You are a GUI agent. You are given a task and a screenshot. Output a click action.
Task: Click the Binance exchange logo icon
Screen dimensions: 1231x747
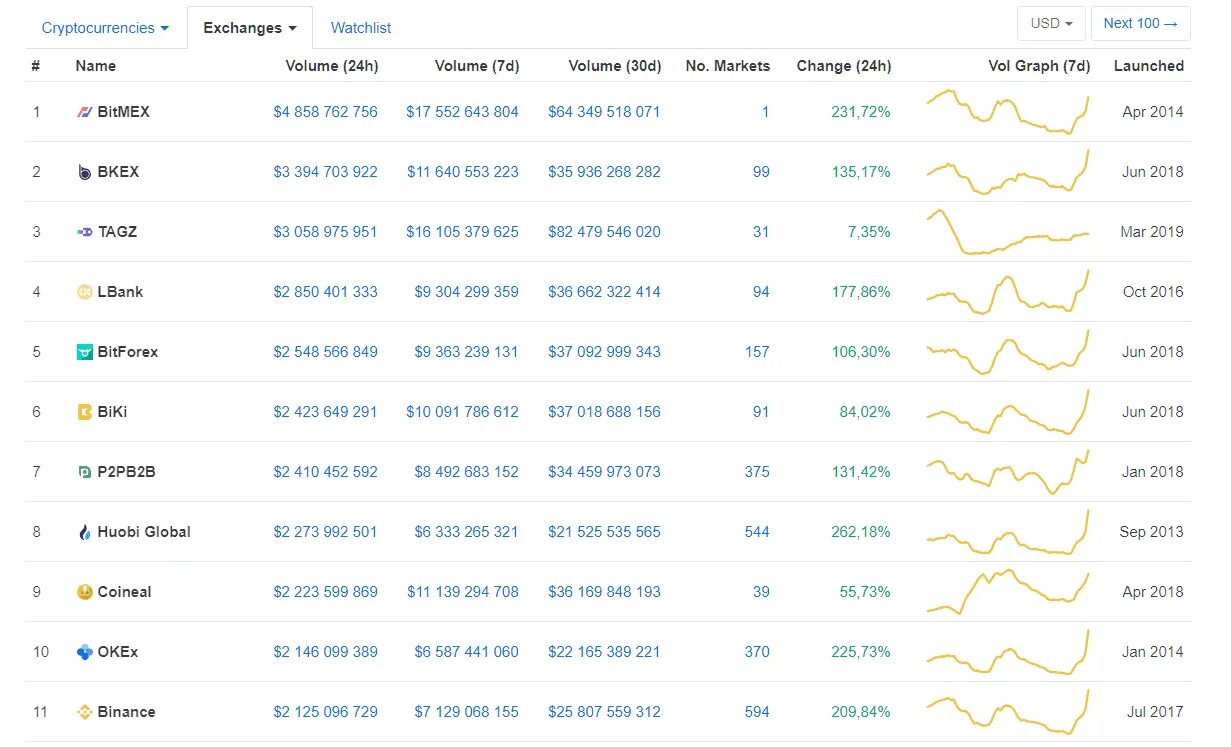[x=85, y=712]
